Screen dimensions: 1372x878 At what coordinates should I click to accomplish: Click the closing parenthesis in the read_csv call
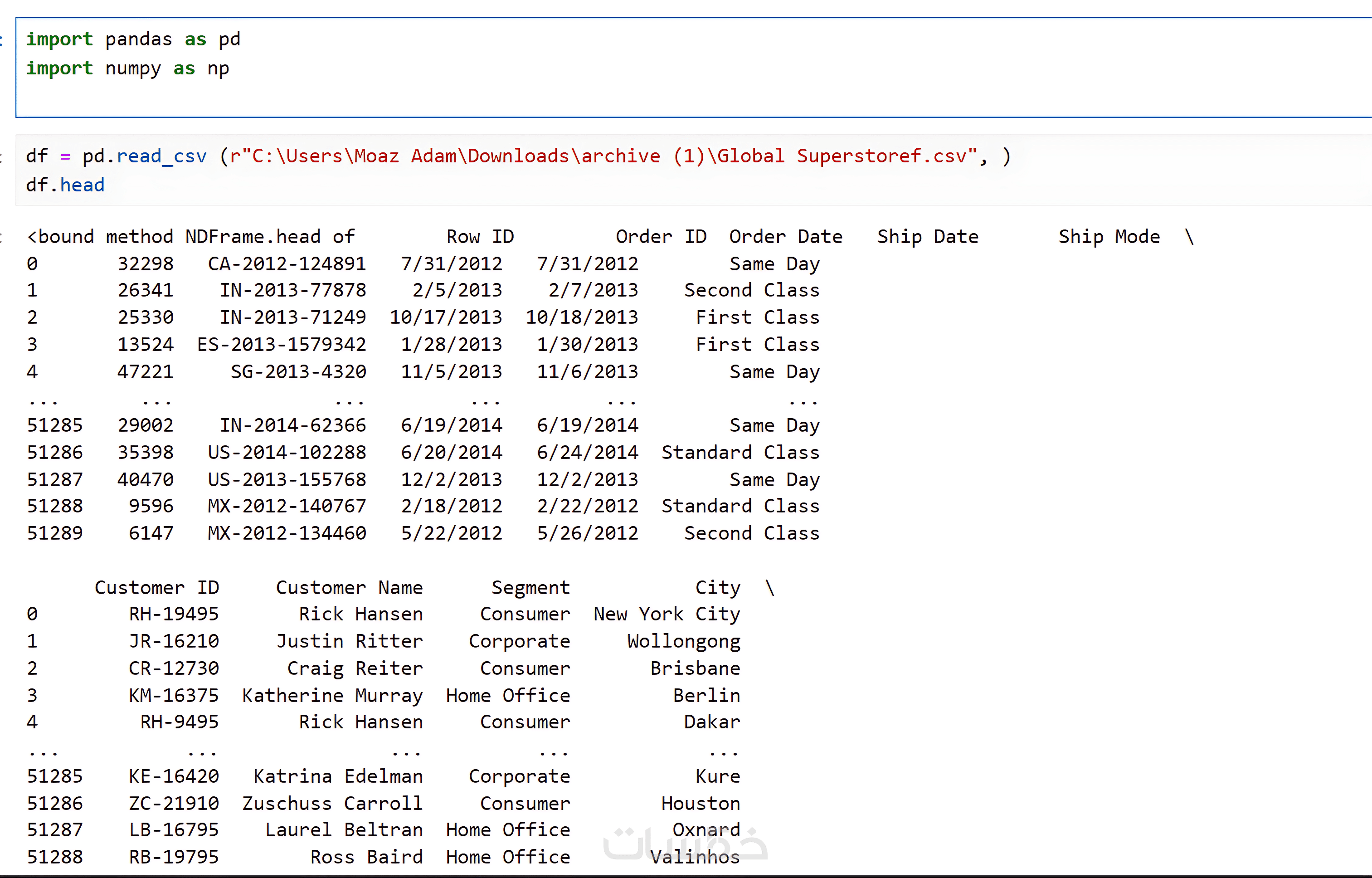click(x=1006, y=156)
